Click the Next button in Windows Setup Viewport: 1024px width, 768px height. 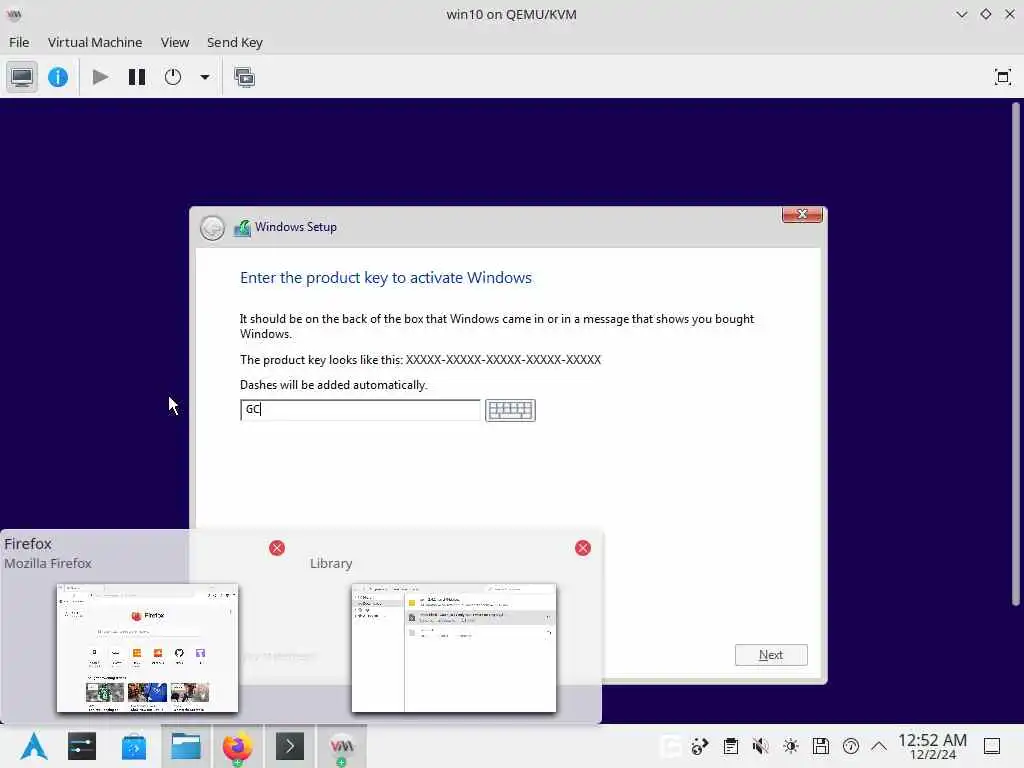pyautogui.click(x=771, y=654)
